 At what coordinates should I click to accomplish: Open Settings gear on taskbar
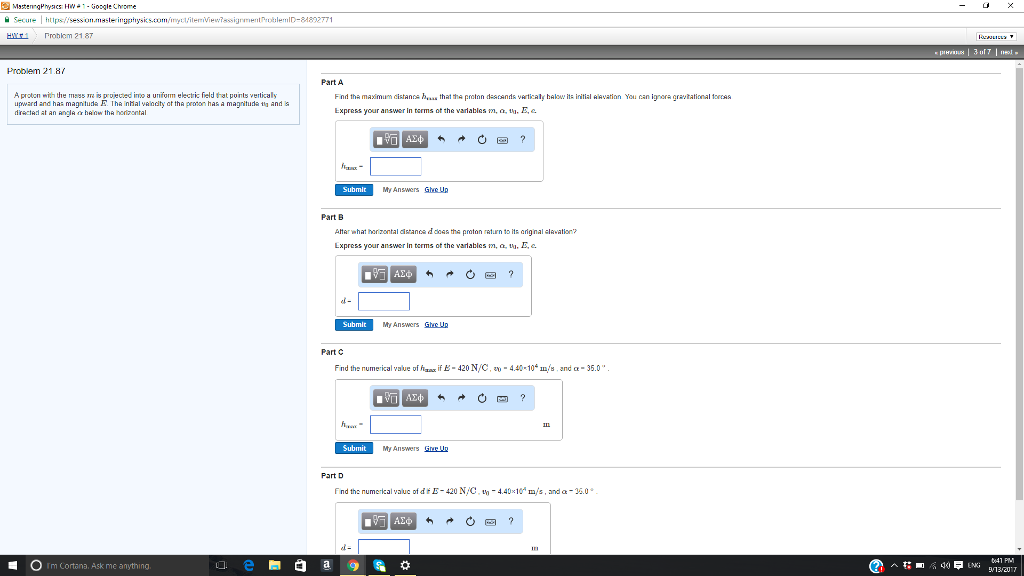click(x=405, y=566)
